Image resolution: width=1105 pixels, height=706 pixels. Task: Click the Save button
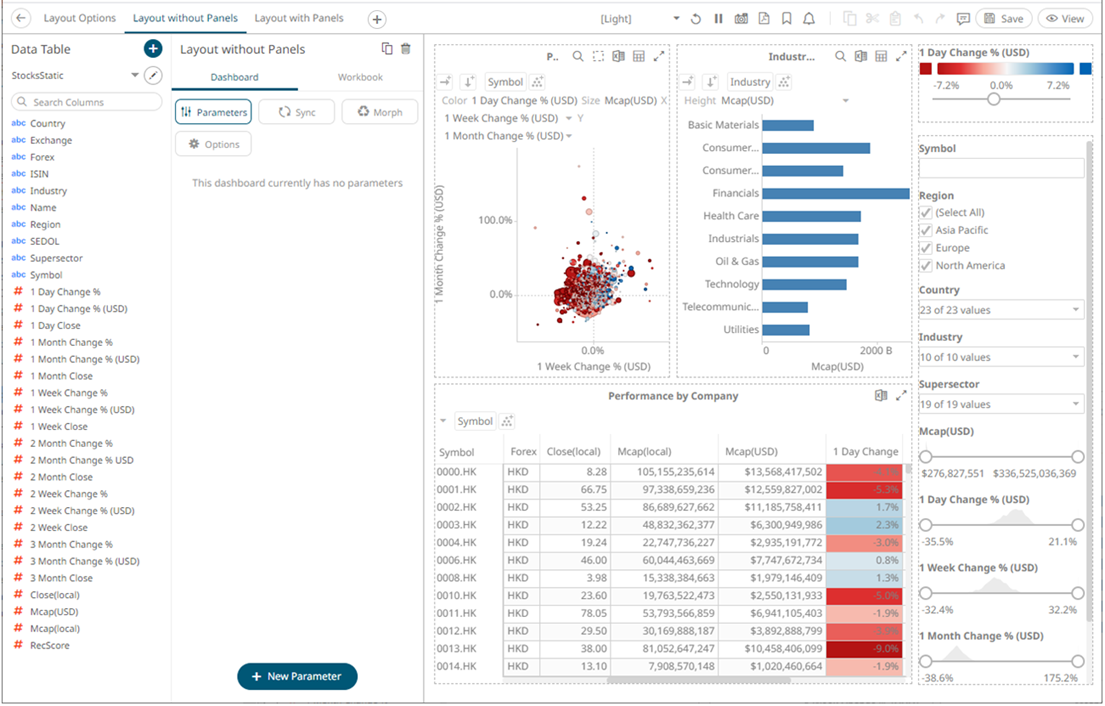1003,19
